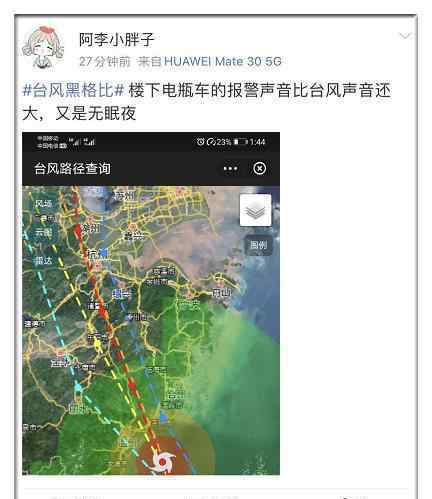This screenshot has width=432, height=499.
Task: Click the 27分钟前 post timestamp
Action: tap(105, 61)
